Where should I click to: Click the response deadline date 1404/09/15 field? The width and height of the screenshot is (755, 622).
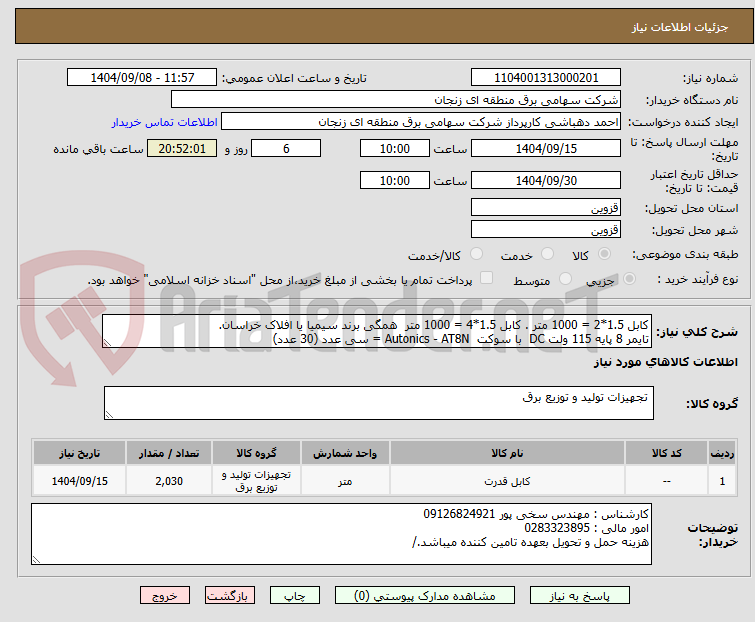[x=546, y=148]
